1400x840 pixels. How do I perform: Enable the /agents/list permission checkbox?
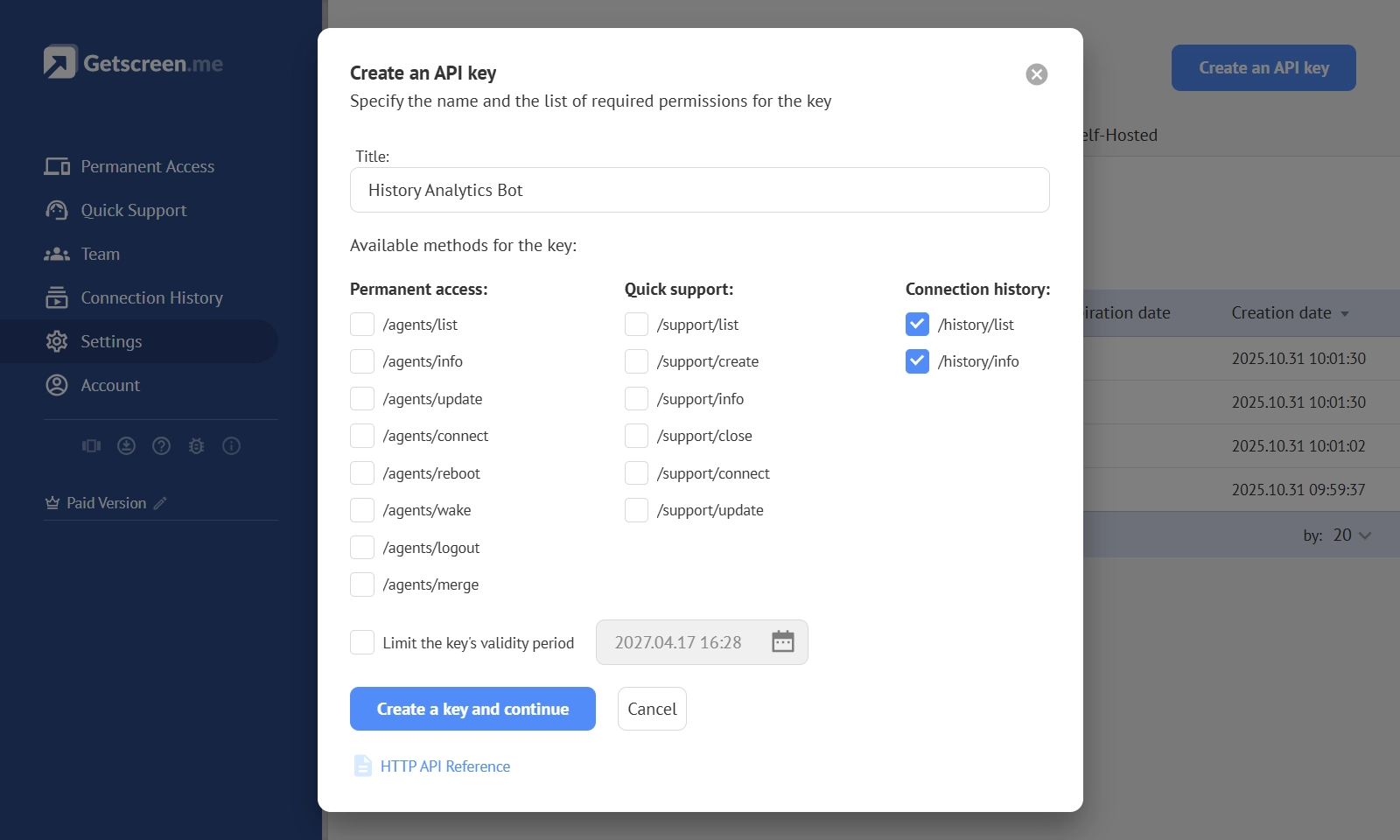(x=362, y=325)
